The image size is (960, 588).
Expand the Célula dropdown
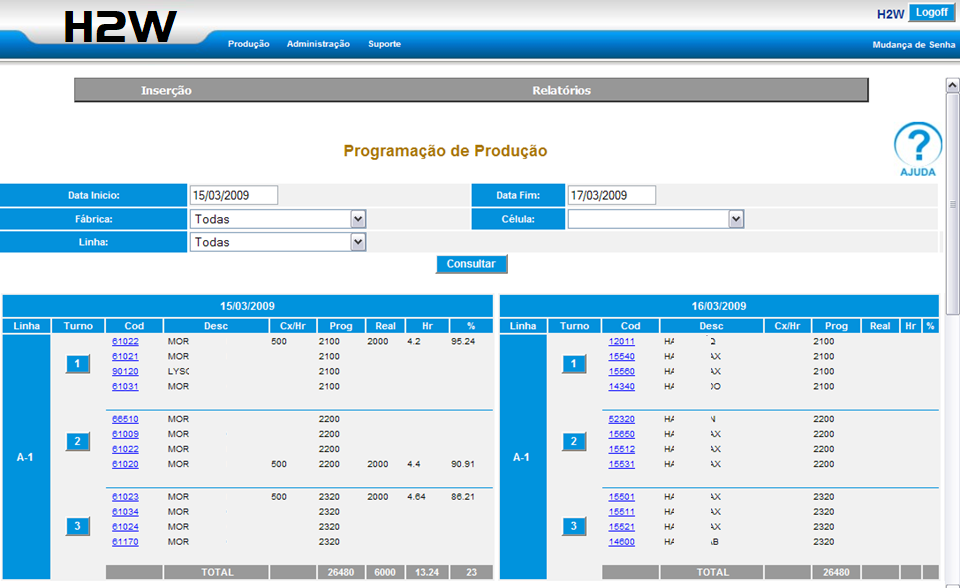tap(736, 218)
